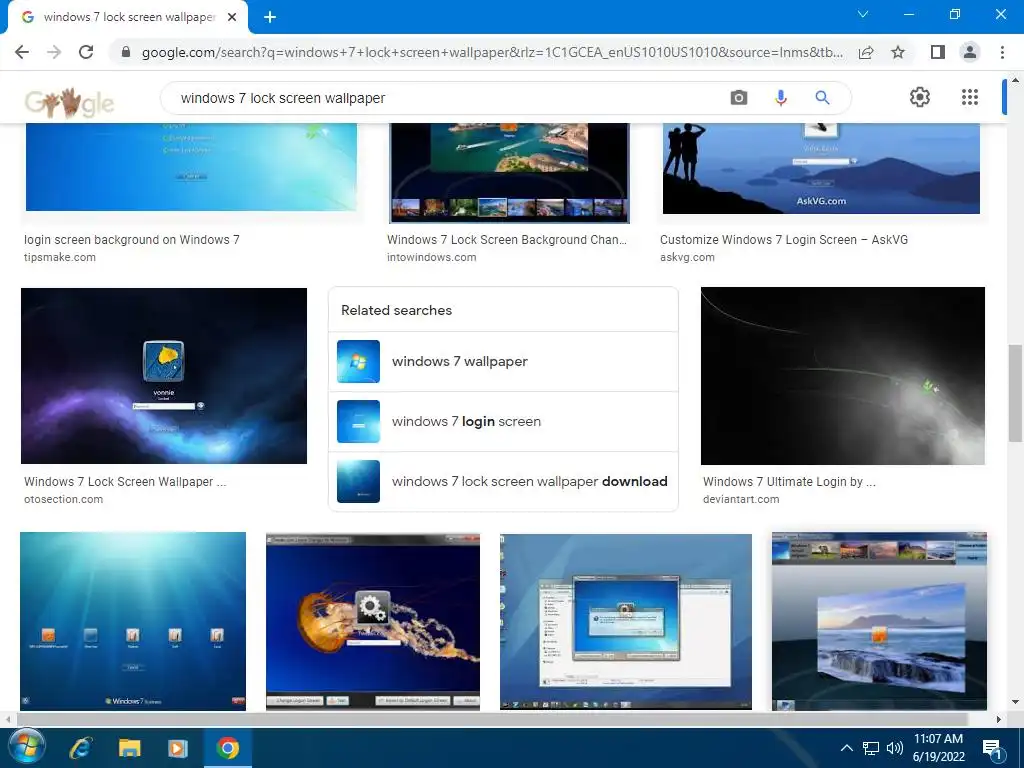The width and height of the screenshot is (1024, 768).
Task: Click intowindows.com source text
Action: coord(432,257)
